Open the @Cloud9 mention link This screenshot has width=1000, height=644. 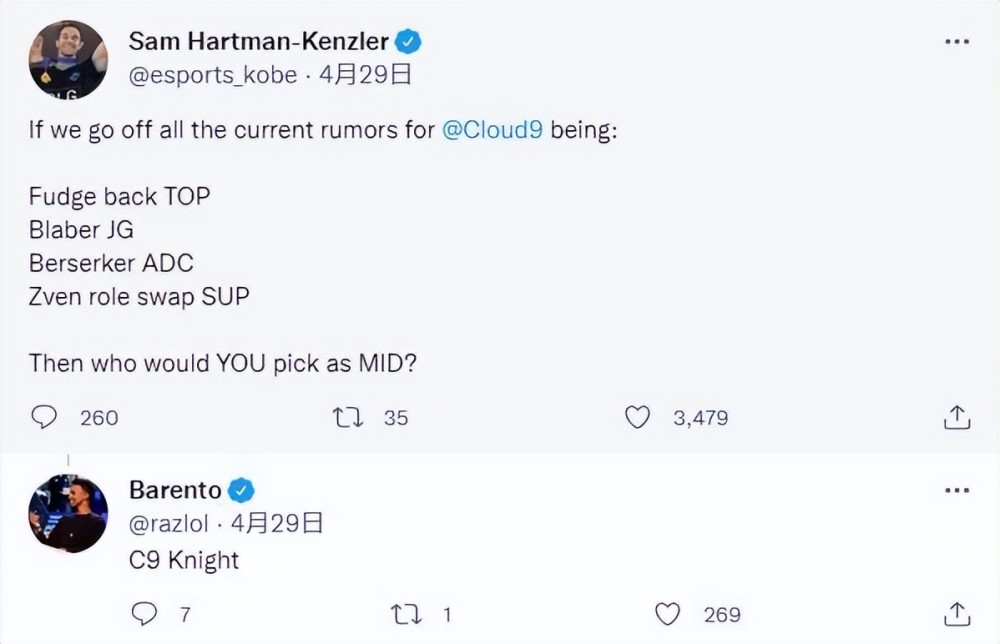[x=492, y=131]
